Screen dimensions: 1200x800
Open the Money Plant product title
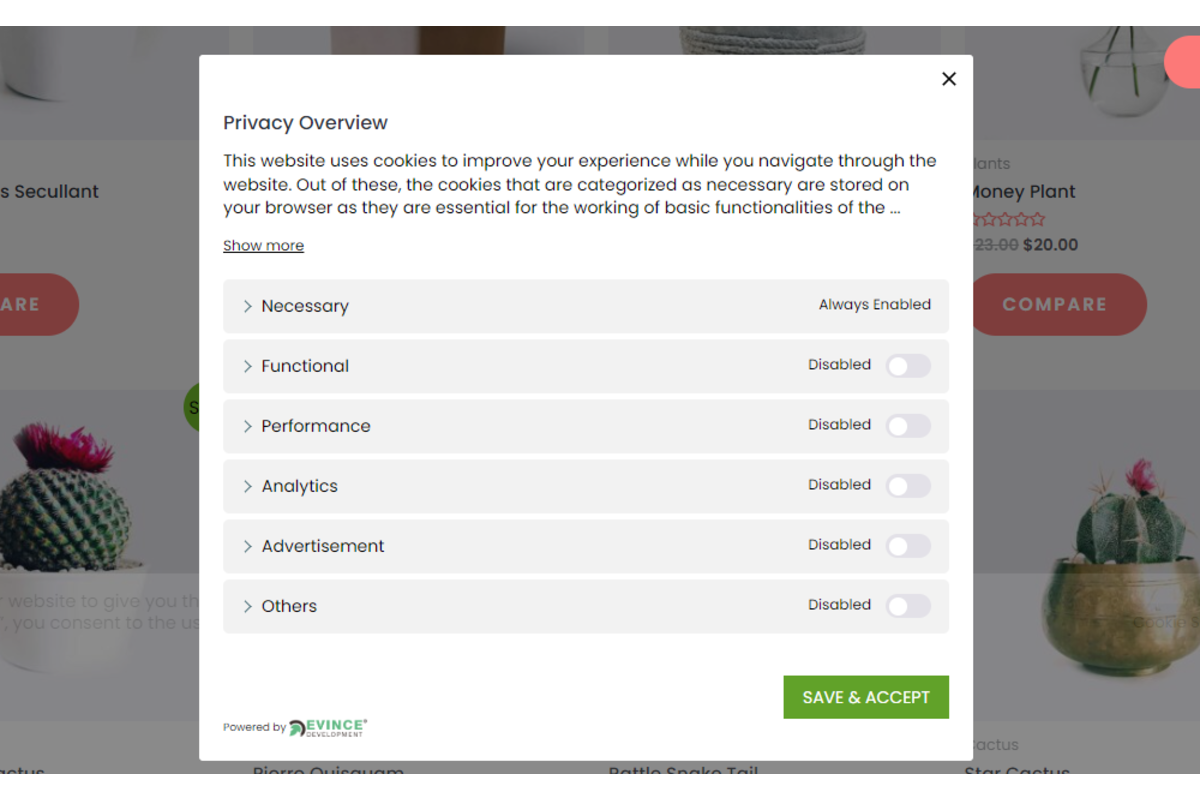1022,192
